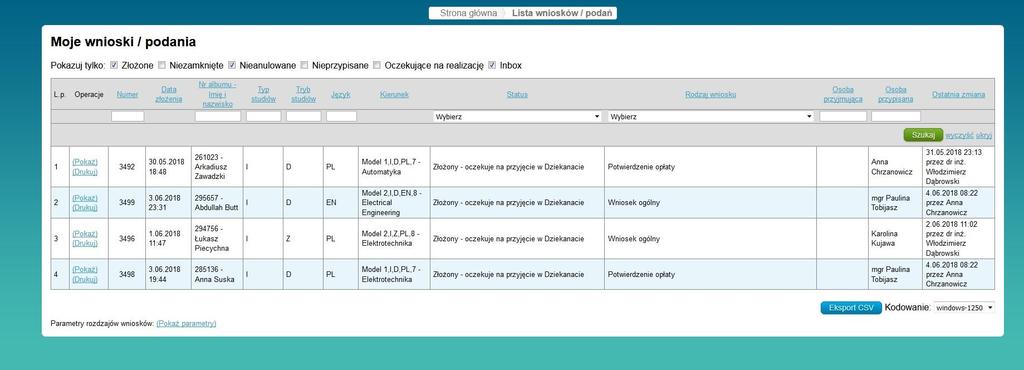Select Lista wniosków / podań breadcrumb
Screen dimensions: 1024x370
tap(562, 13)
